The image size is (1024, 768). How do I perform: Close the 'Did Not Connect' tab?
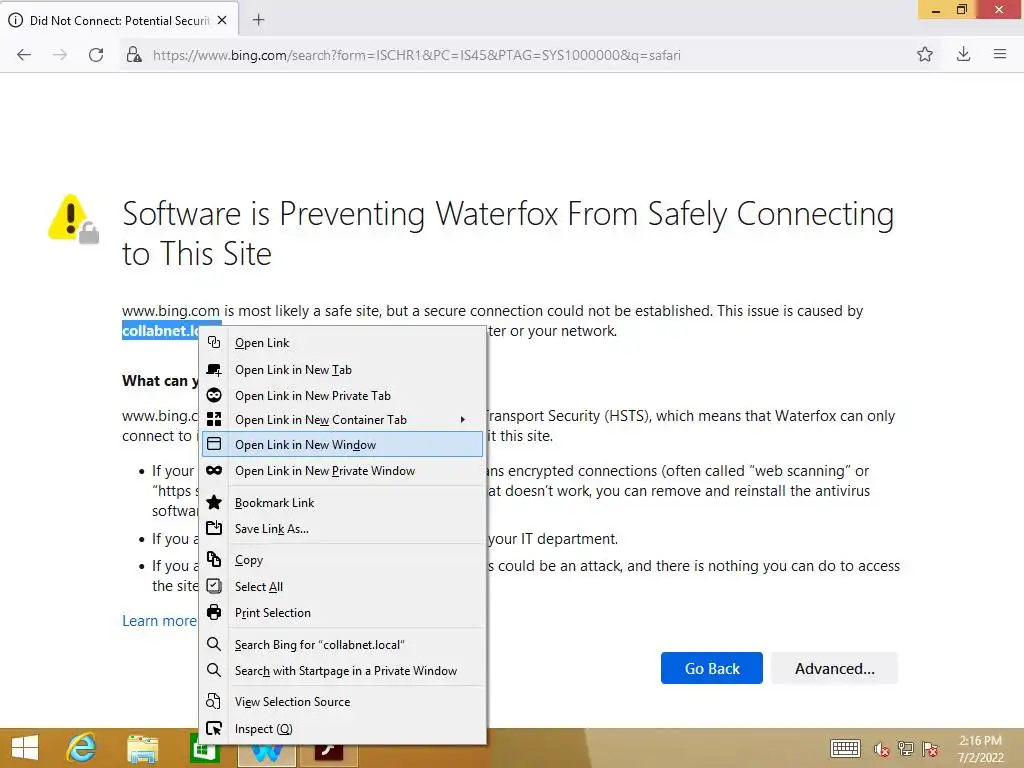click(222, 20)
